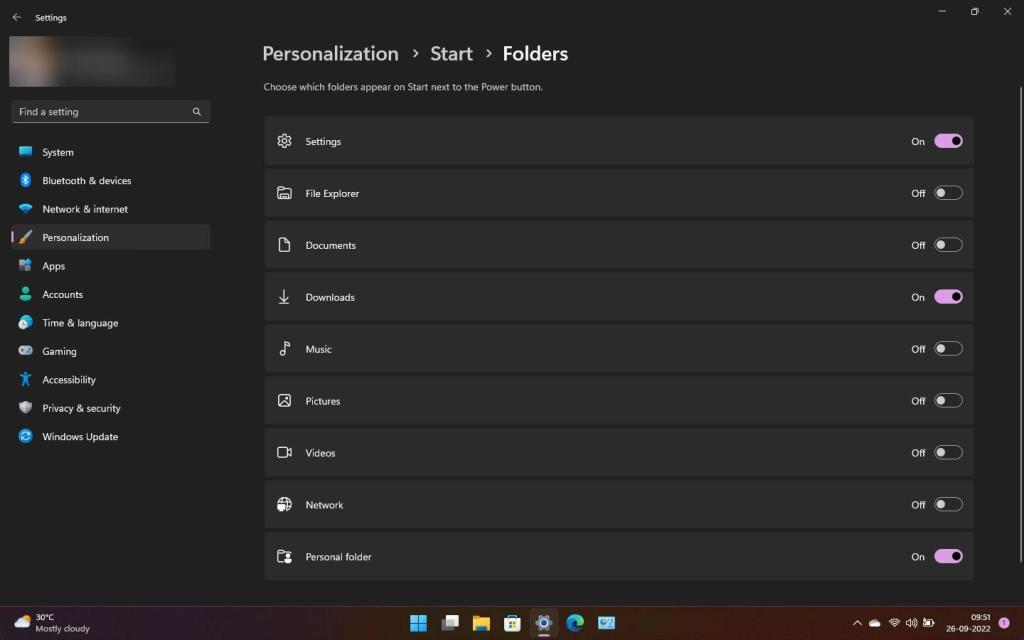The width and height of the screenshot is (1024, 640).
Task: Turn off the Downloads toggle
Action: pos(948,296)
